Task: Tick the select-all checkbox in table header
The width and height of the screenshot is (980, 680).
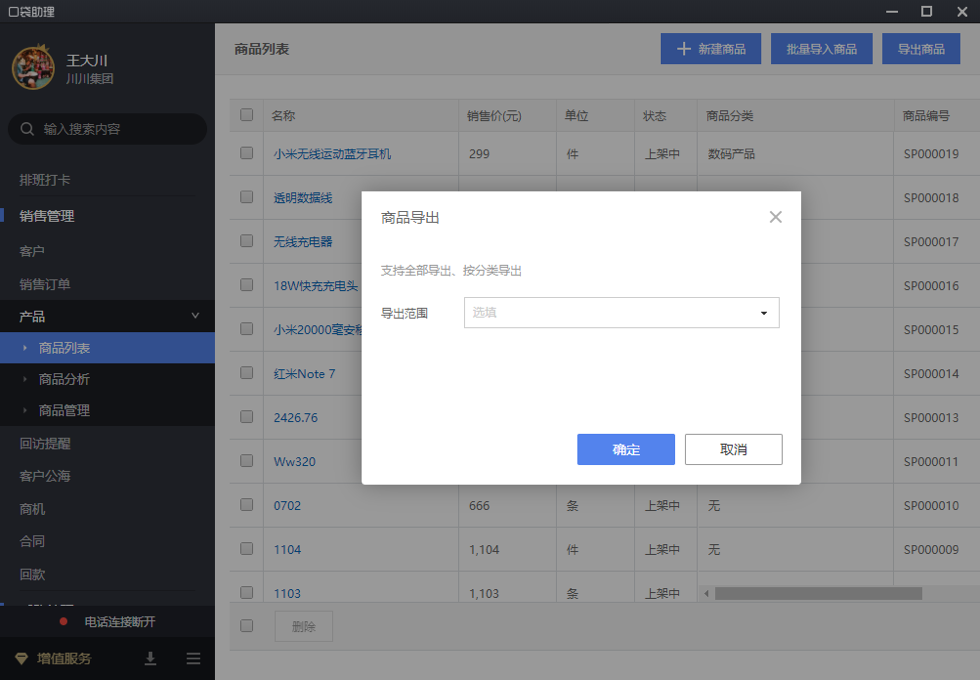Action: [x=247, y=115]
